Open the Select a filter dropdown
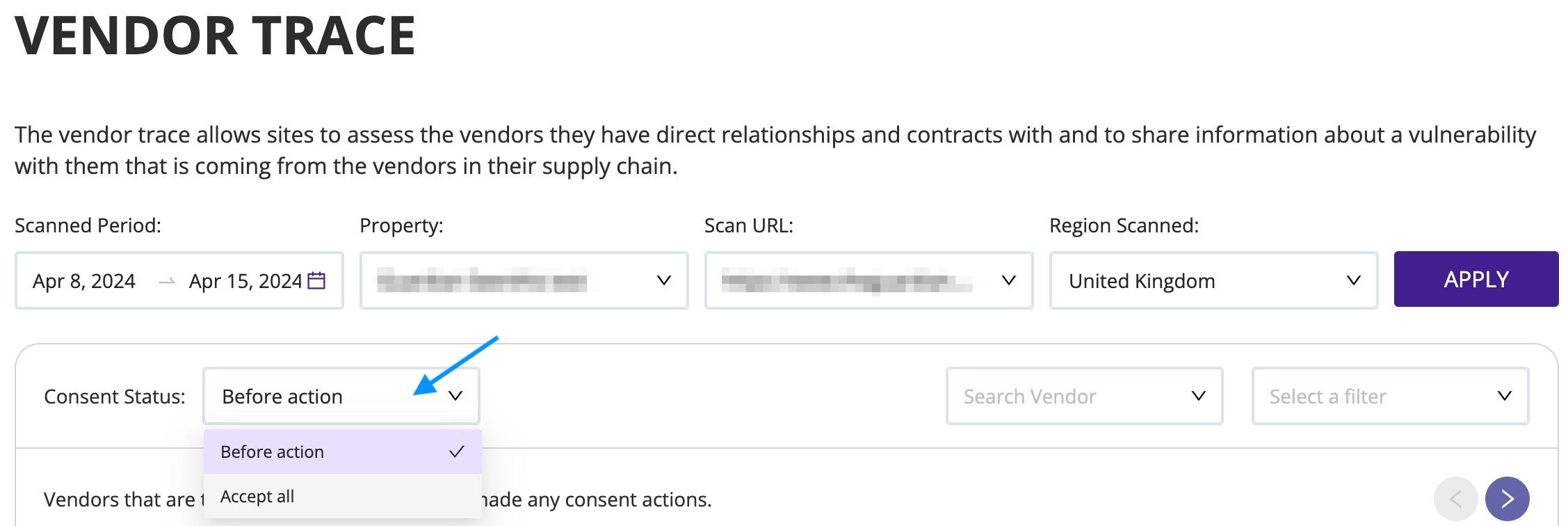Viewport: 1568px width, 526px height. point(1390,396)
